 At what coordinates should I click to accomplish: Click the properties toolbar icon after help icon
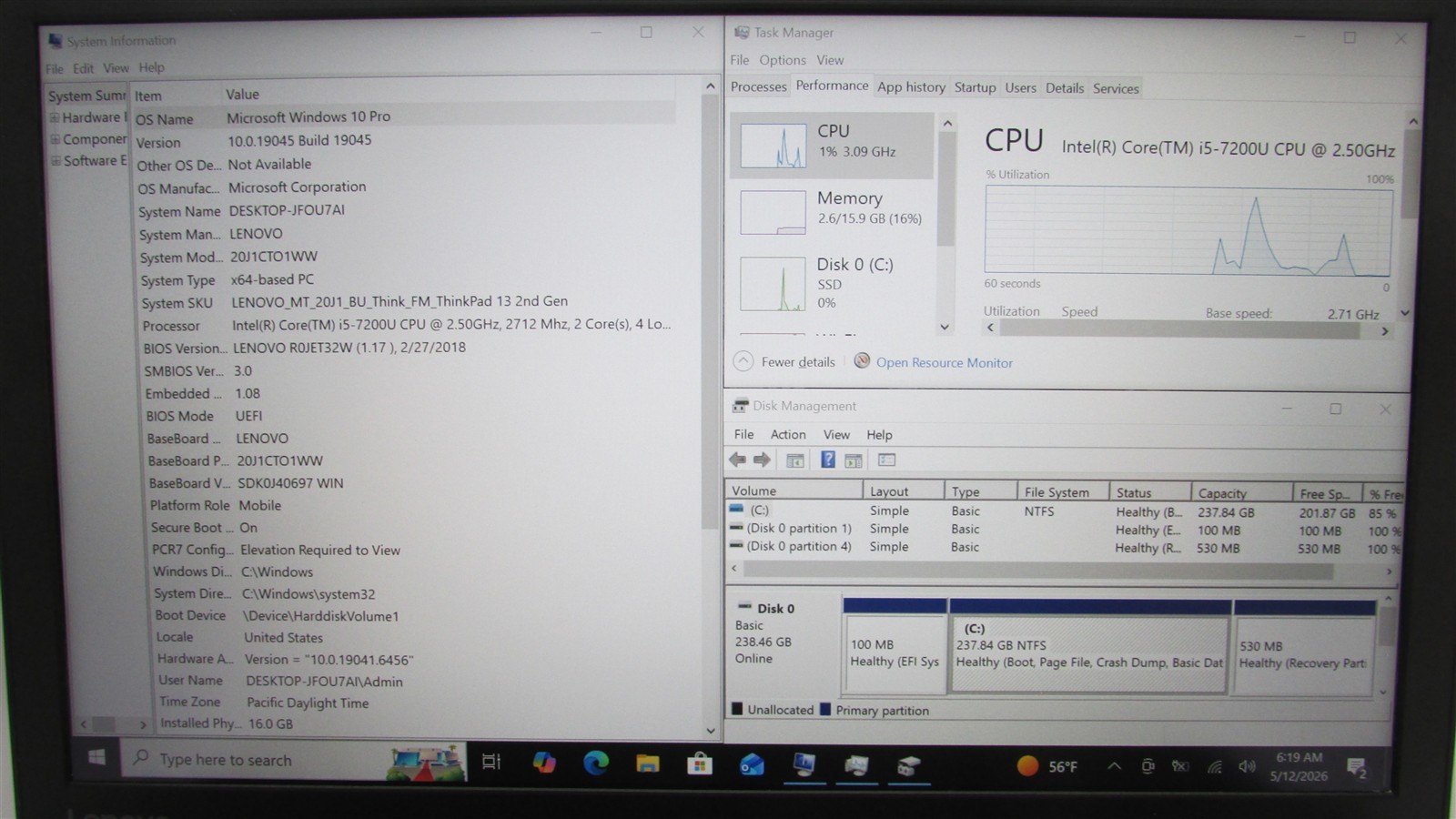pos(854,460)
